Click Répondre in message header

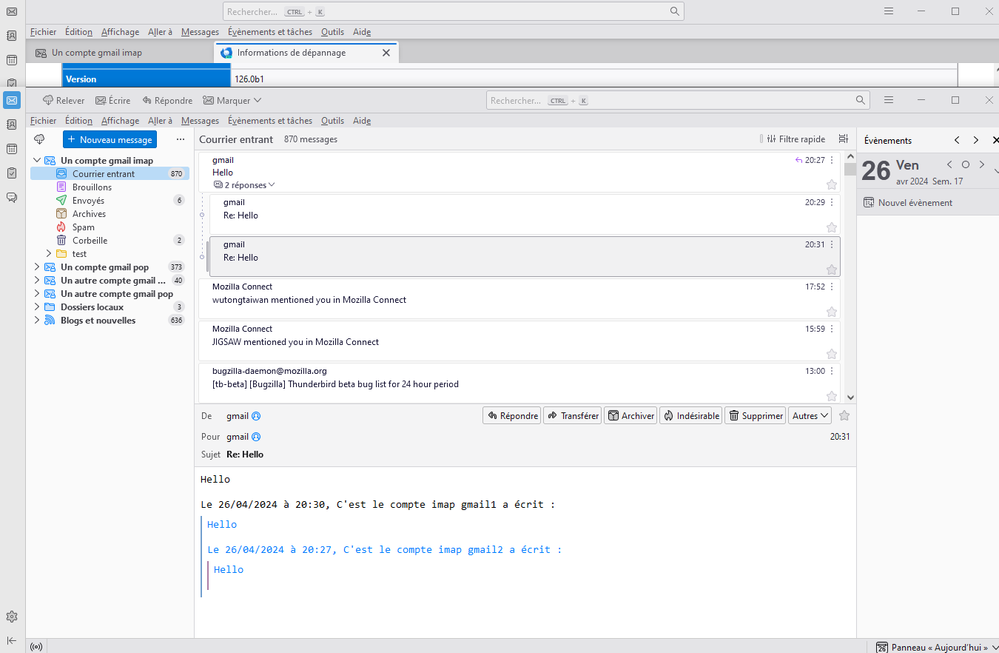click(512, 416)
